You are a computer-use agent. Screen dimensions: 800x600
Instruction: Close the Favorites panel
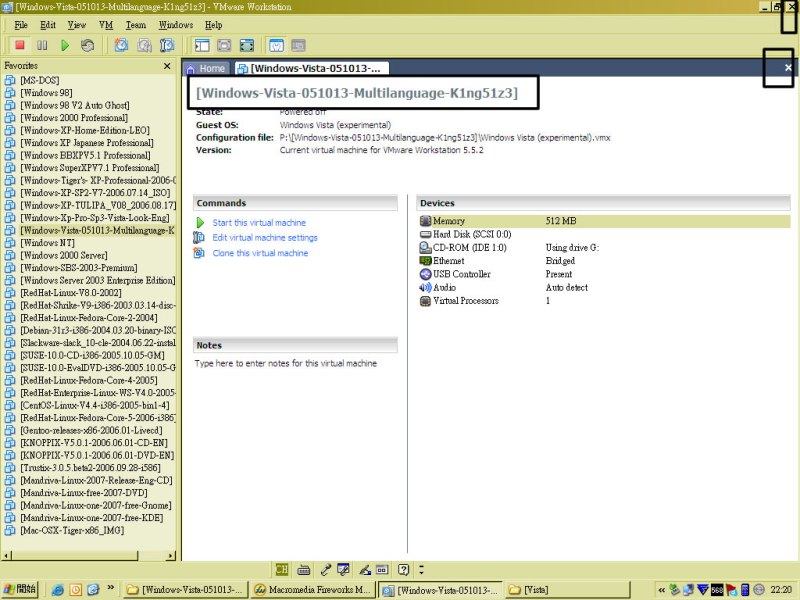click(x=167, y=66)
